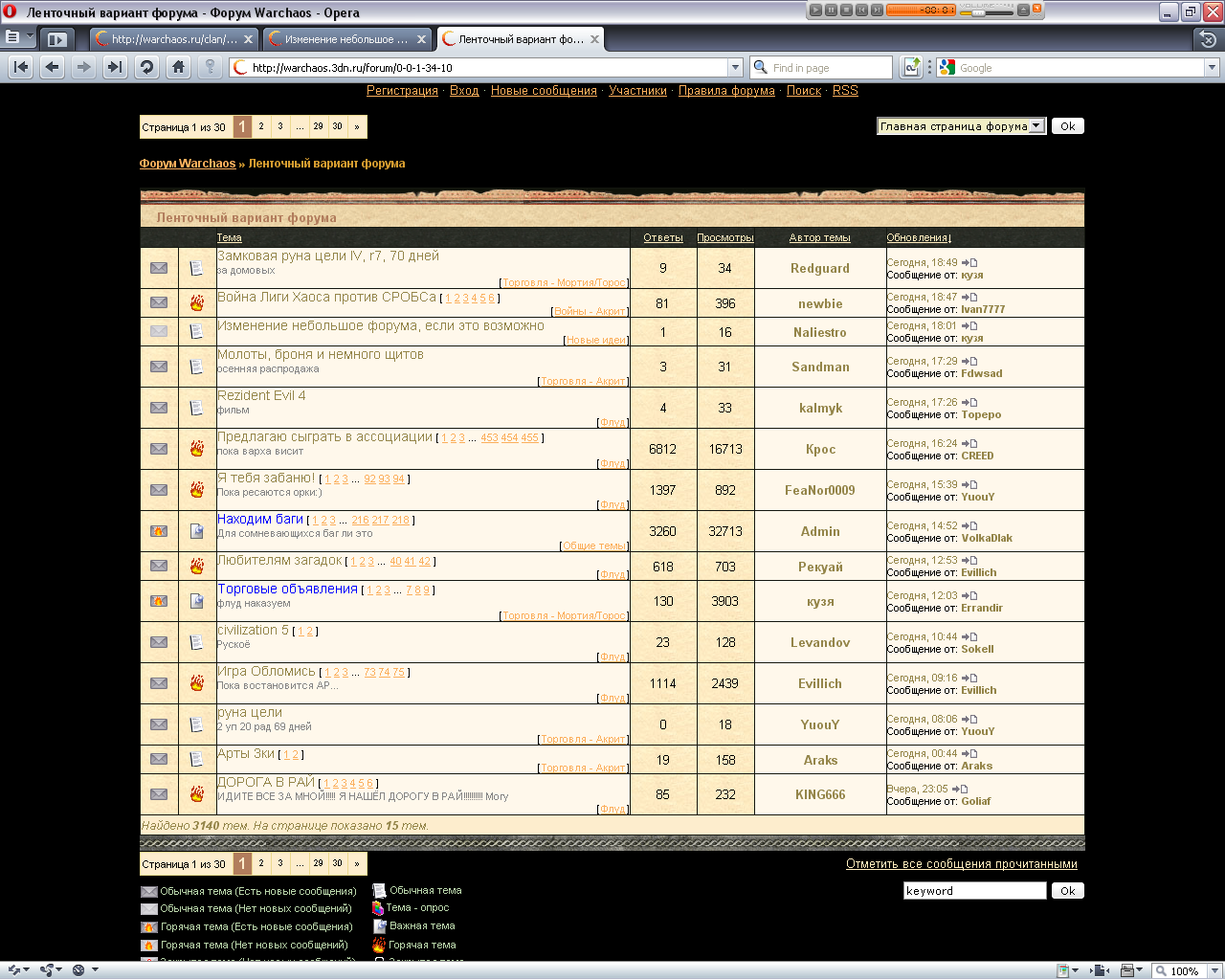Click the next page arrow in top pagination
This screenshot has width=1225, height=980.
(x=357, y=126)
